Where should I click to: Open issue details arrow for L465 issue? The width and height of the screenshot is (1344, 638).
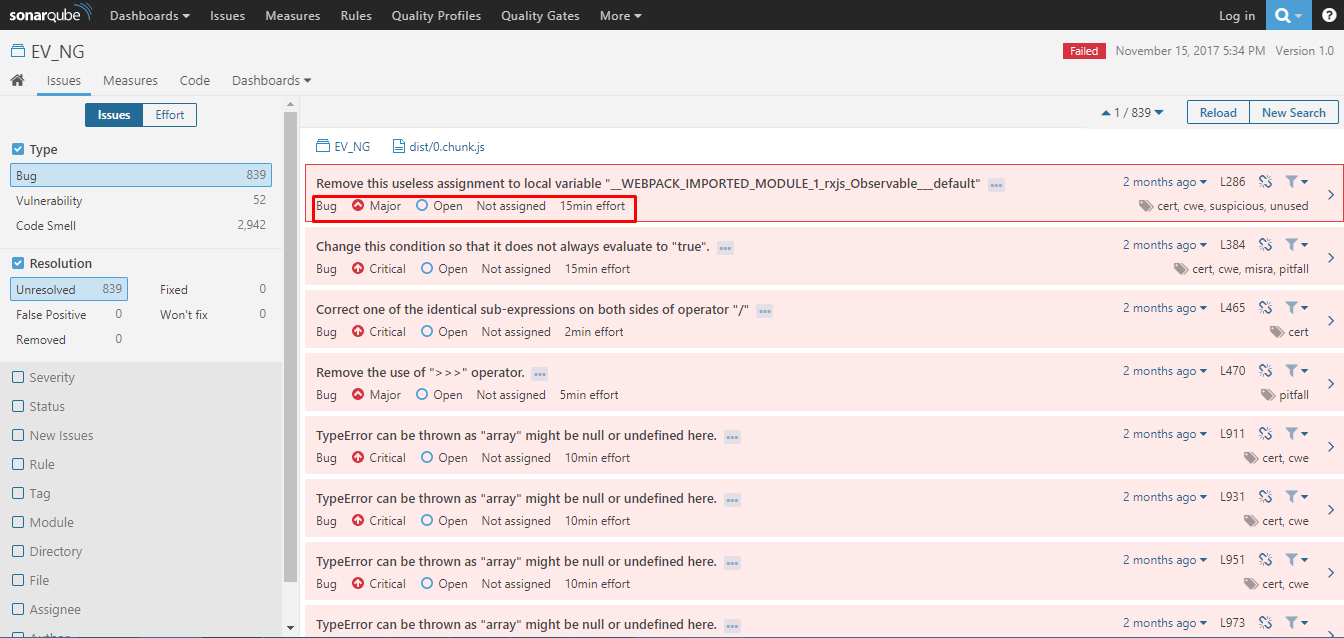click(1331, 321)
